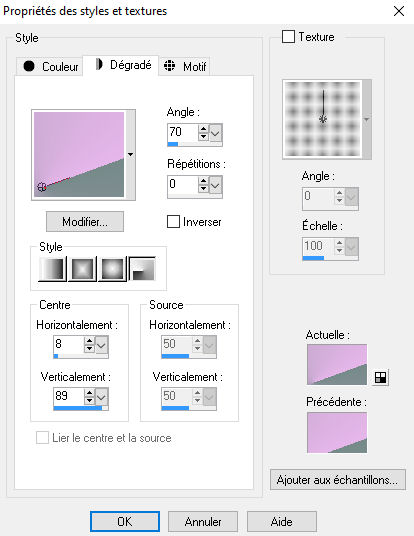Click Ajouter aux échantillons... button
Screen dimensions: 414x536
click(337, 480)
